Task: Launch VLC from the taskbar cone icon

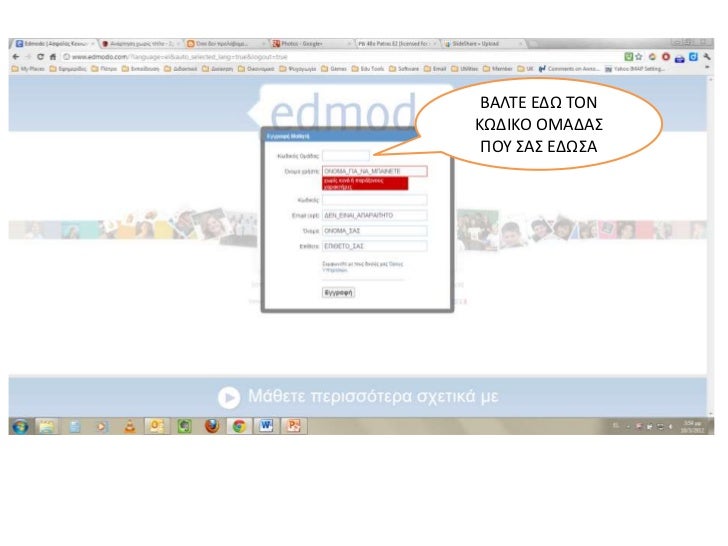Action: pos(130,426)
